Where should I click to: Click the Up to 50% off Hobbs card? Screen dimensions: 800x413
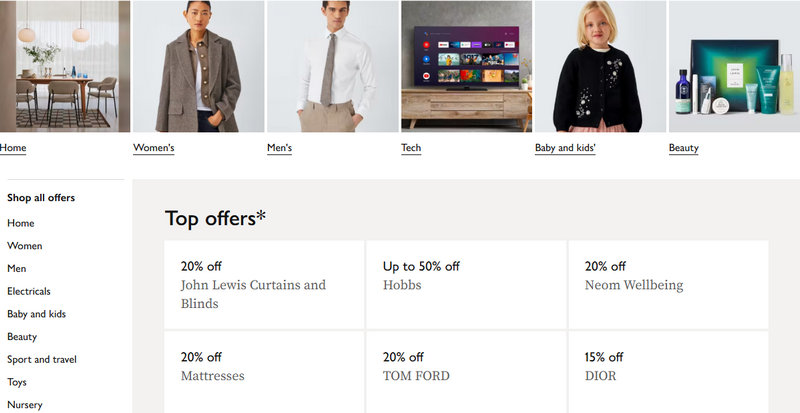click(466, 285)
